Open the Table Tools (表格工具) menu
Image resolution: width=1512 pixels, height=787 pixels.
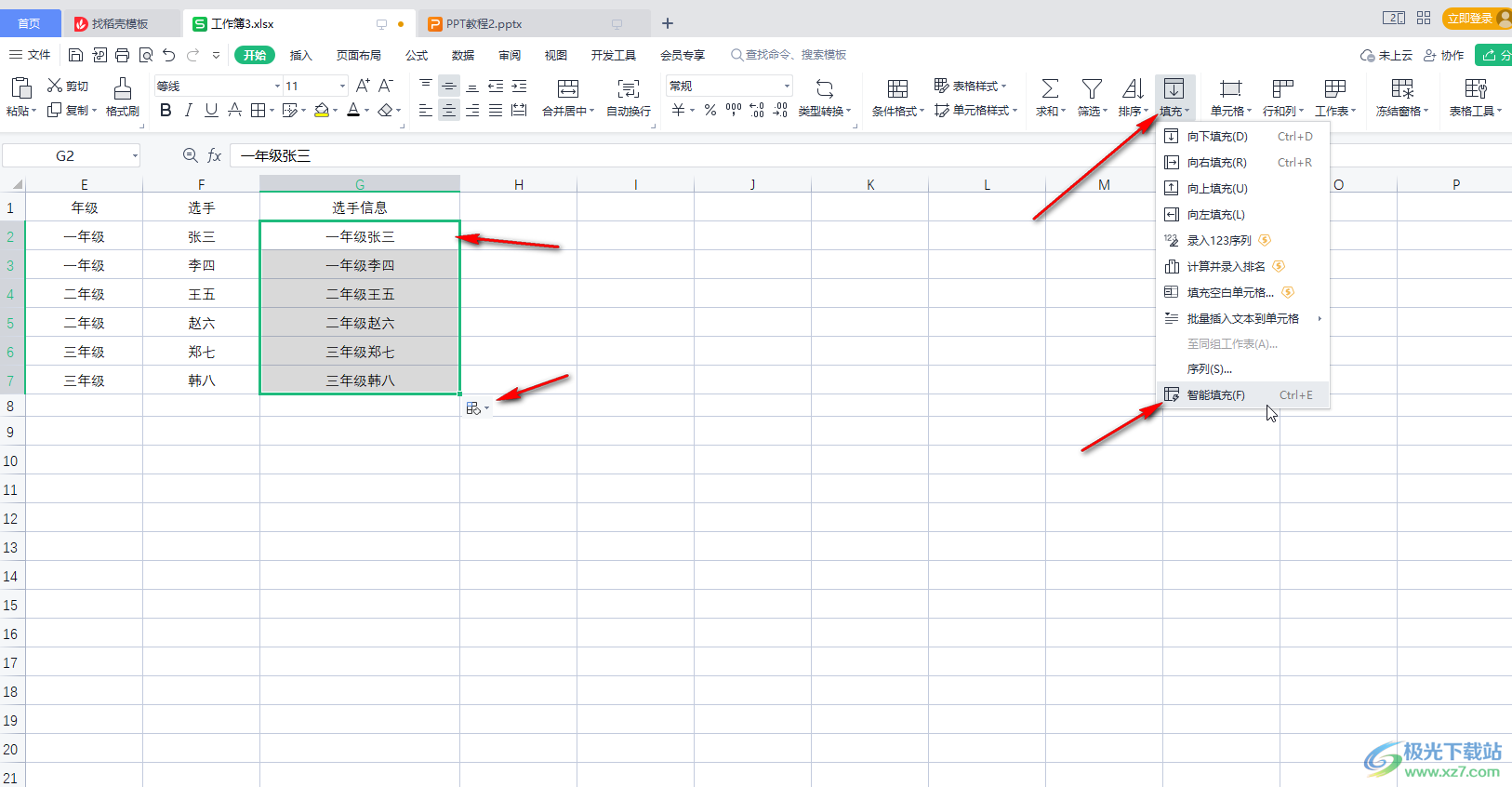(x=1476, y=98)
